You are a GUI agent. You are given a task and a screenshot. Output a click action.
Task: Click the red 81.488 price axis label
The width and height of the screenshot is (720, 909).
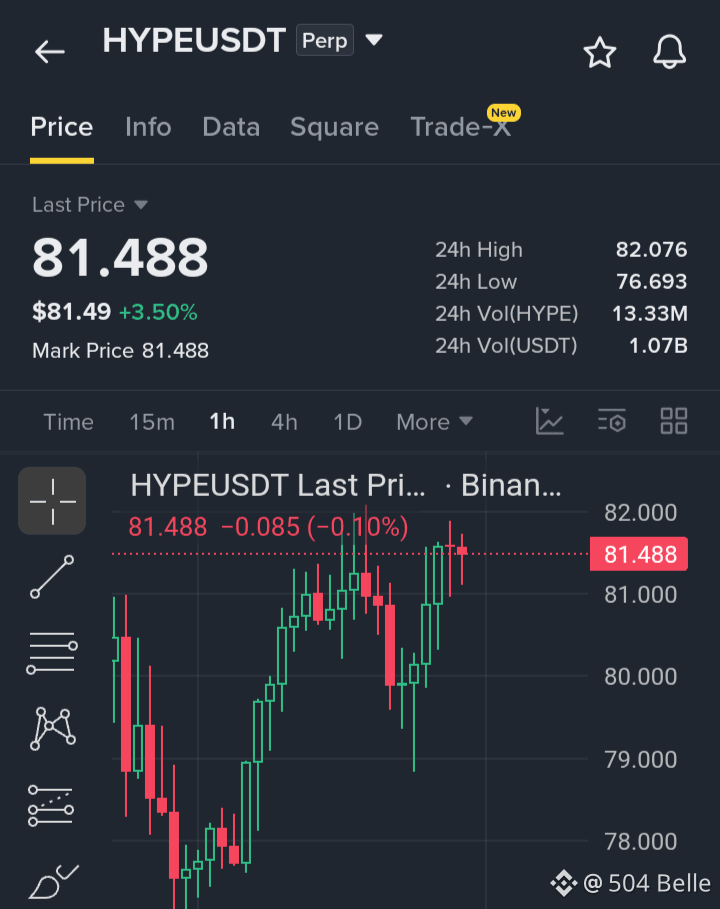click(x=639, y=554)
